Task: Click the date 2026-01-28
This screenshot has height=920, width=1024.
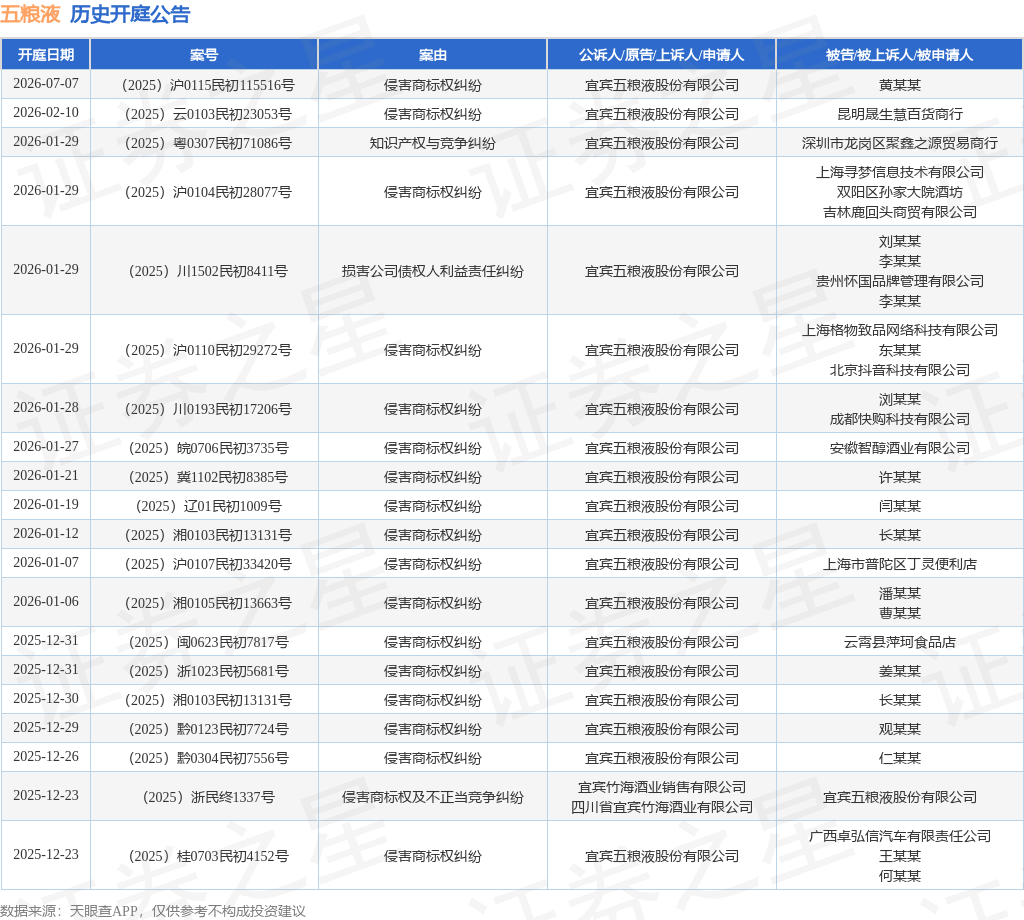Action: 46,407
